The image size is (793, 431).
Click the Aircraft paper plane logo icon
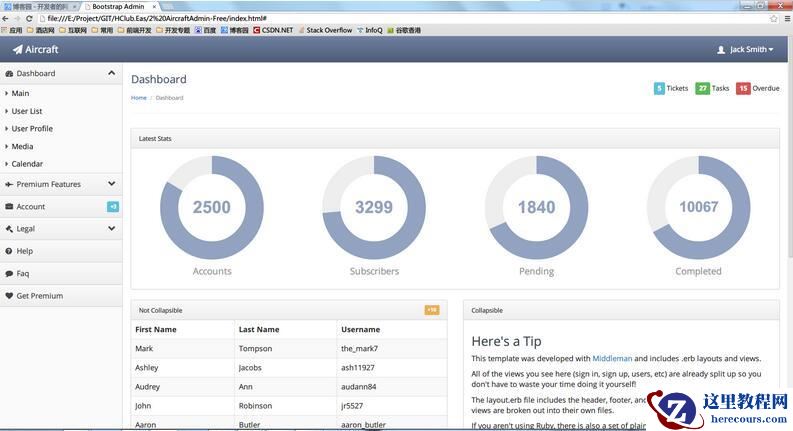pos(18,49)
